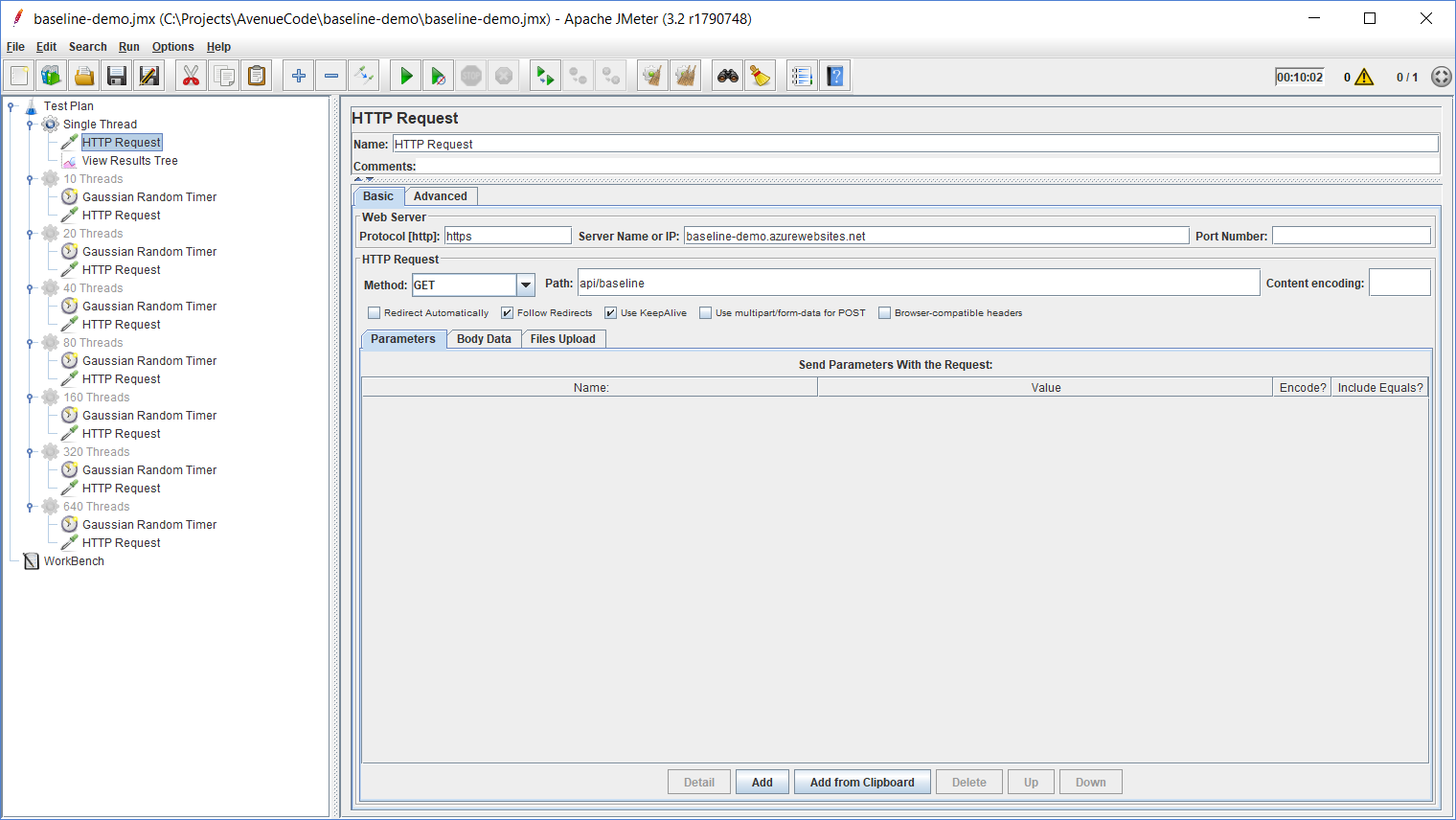Click the Shutdown test icon
Screen dimensions: 1456x820
pos(504,76)
